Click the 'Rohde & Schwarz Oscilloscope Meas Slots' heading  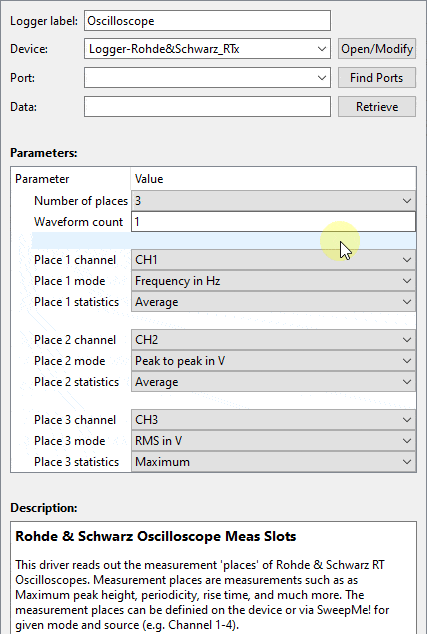click(156, 536)
